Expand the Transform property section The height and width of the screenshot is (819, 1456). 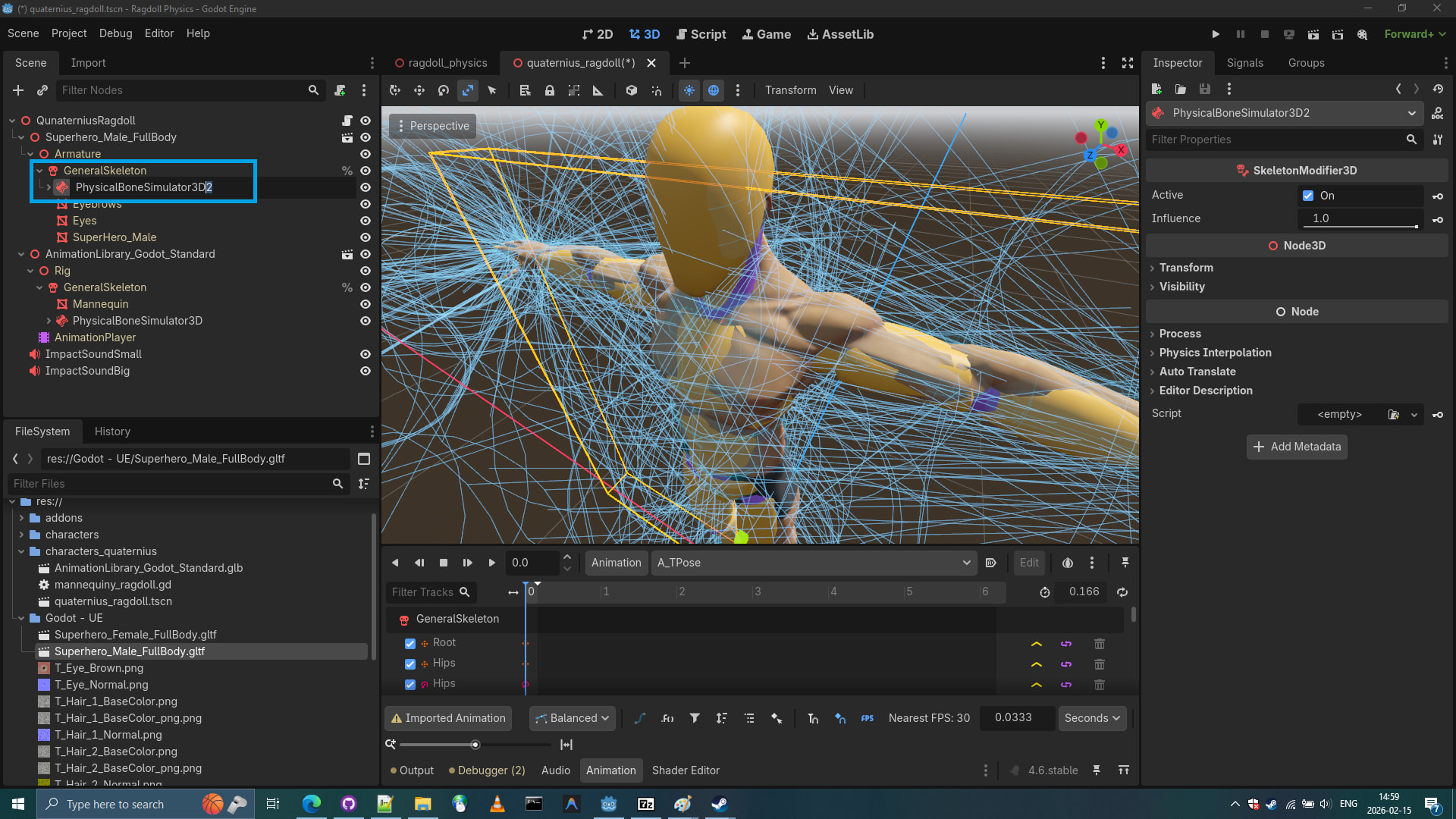1186,268
